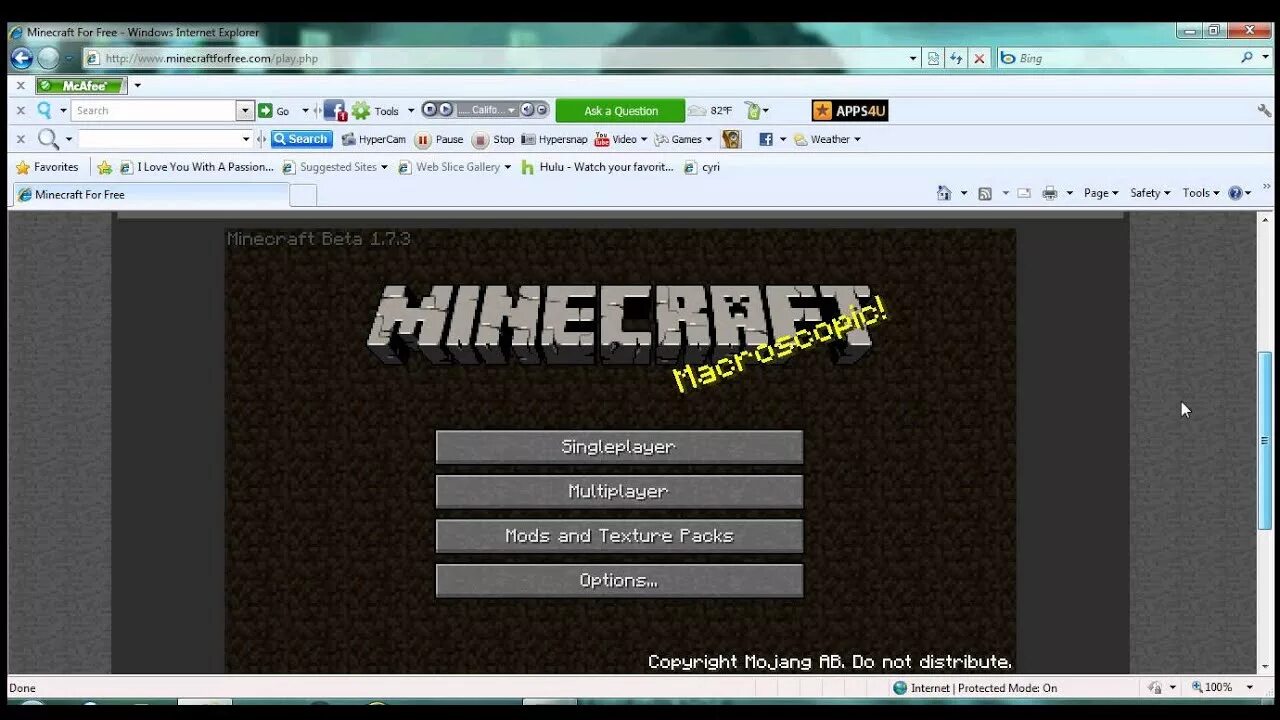Open the Page menu
1280x720 pixels.
(x=1101, y=193)
